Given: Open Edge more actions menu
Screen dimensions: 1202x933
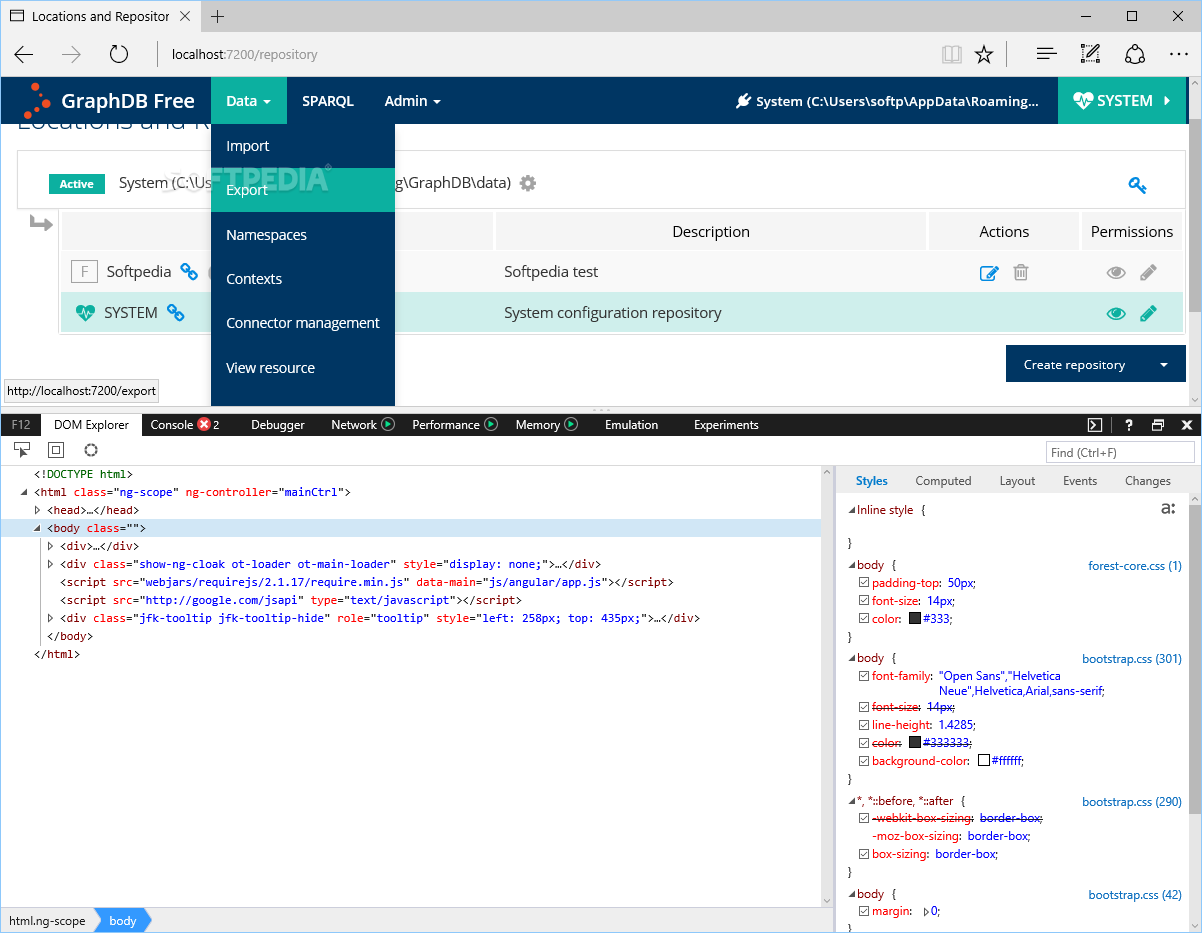Looking at the screenshot, I should point(1178,54).
